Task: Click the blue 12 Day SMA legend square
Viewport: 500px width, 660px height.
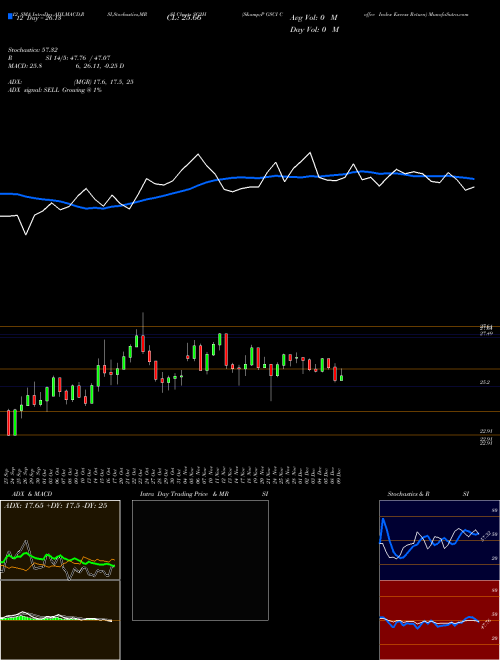Action: point(10,17)
